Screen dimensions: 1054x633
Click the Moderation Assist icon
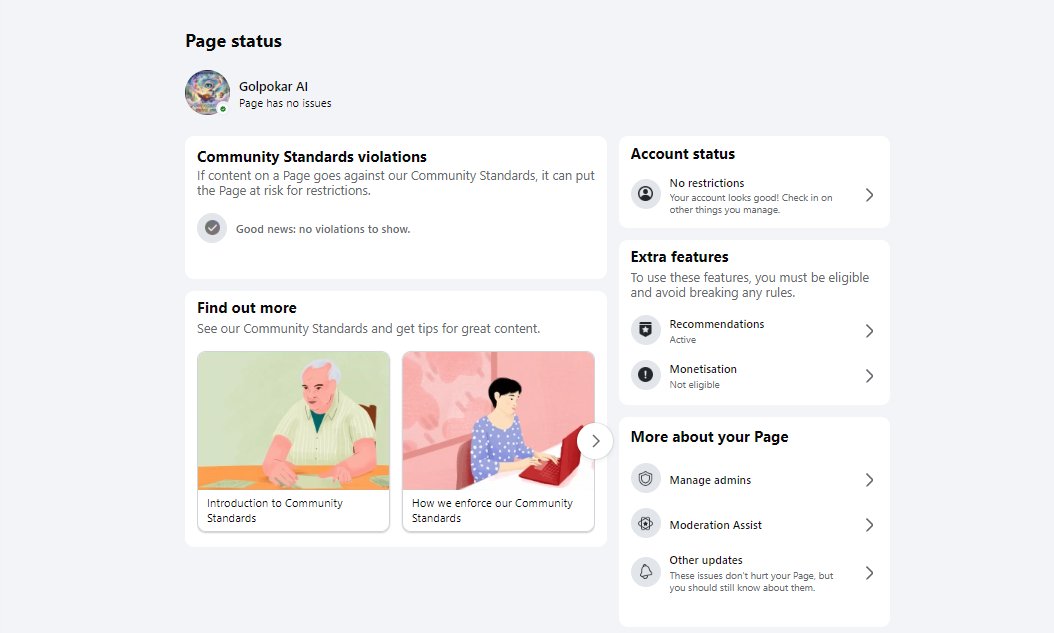pos(645,524)
